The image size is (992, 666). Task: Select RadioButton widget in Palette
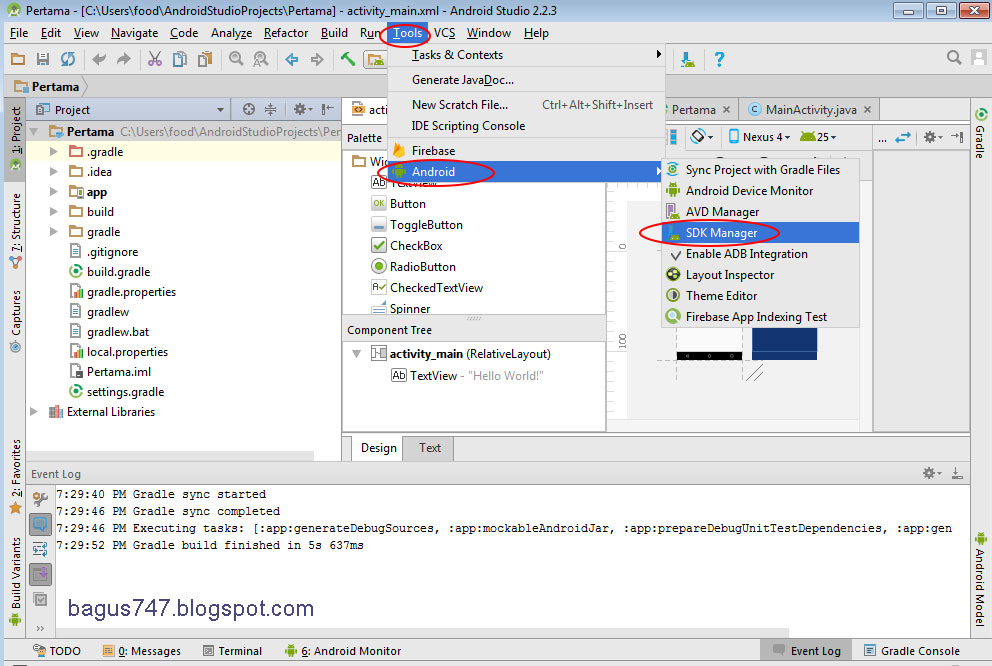click(x=422, y=266)
